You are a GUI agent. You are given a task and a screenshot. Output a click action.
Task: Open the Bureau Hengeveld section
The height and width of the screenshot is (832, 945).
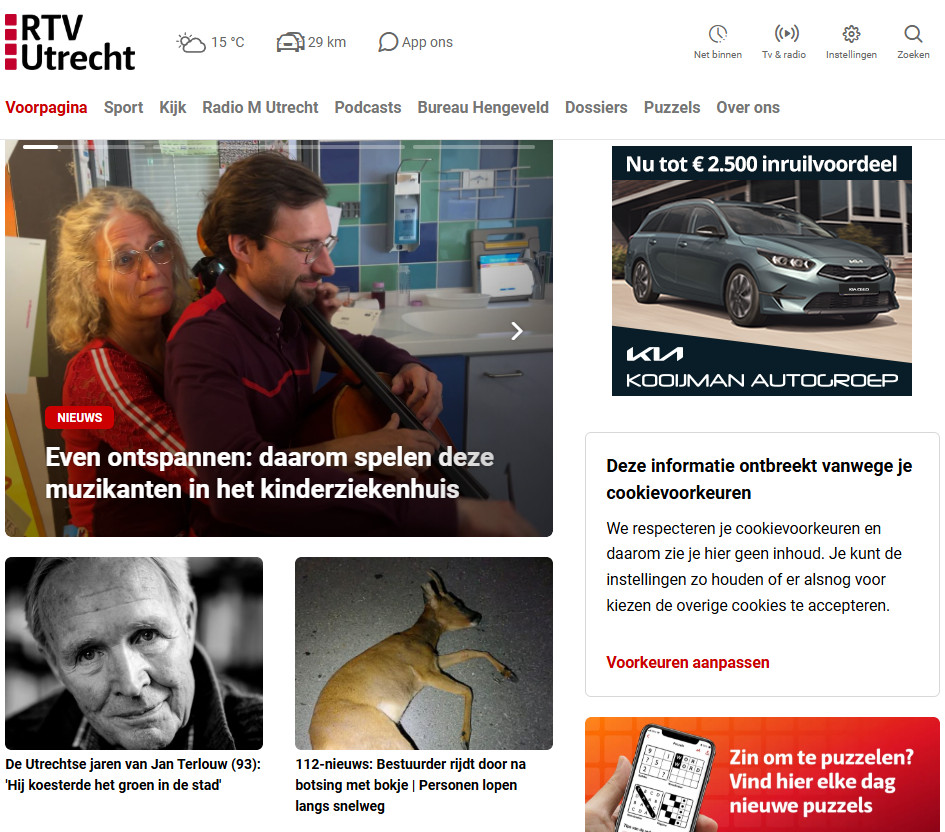pos(483,107)
